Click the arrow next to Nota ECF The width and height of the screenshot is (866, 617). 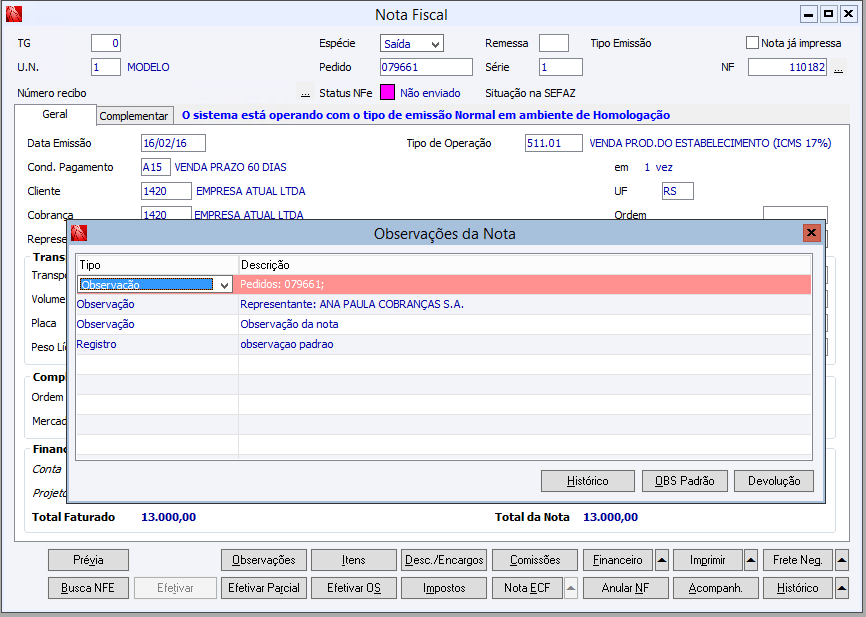pyautogui.click(x=571, y=588)
